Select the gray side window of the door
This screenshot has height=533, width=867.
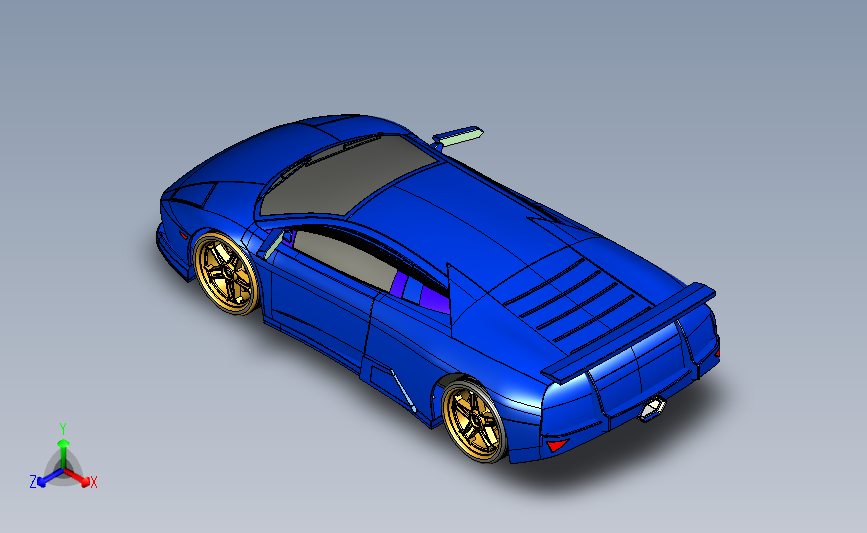click(x=346, y=260)
